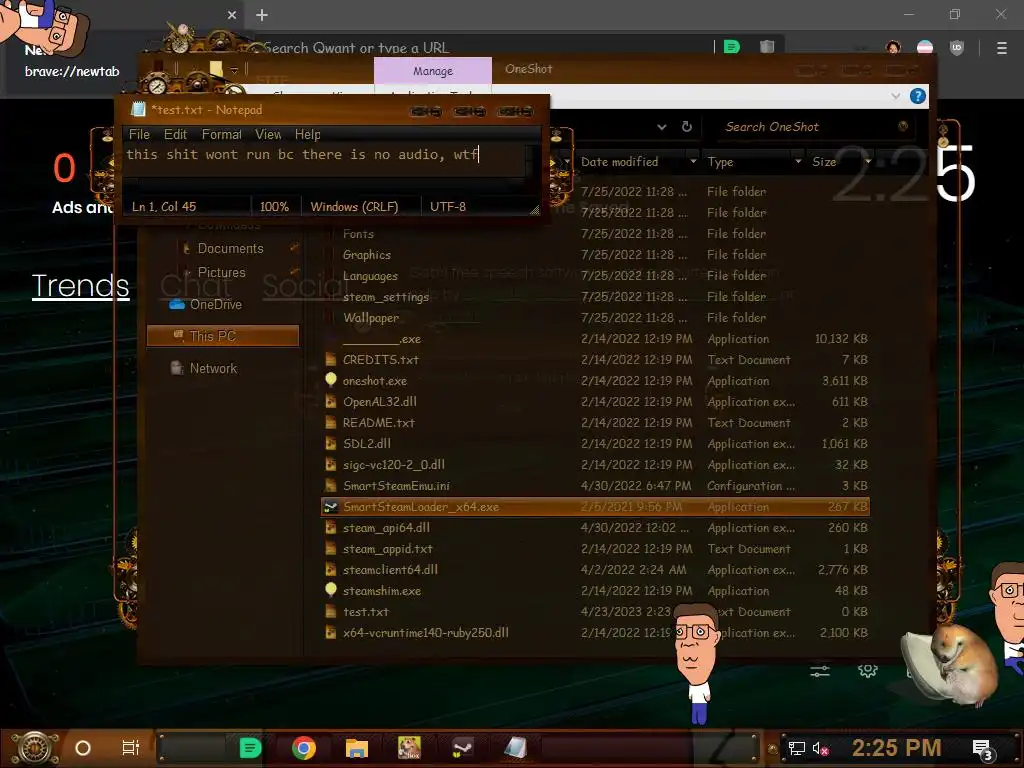The width and height of the screenshot is (1024, 768).
Task: Select Documents in navigation pane
Action: pyautogui.click(x=230, y=248)
